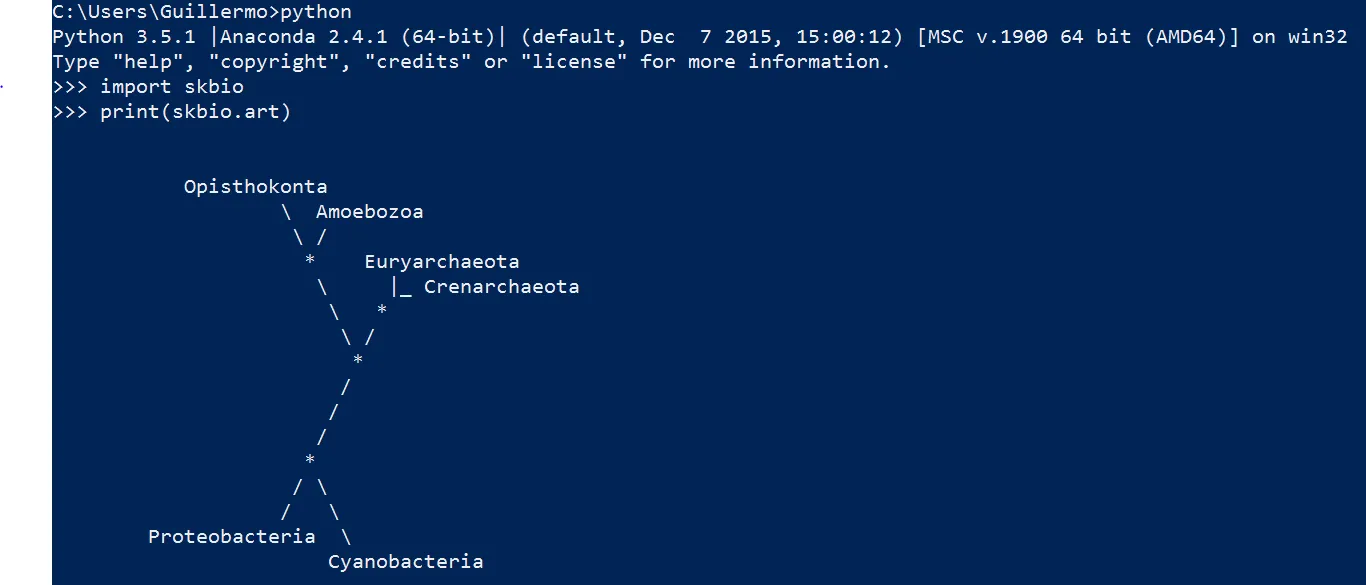Screen dimensions: 1366x585
Task: Click the word "python" after the prompt
Action: pos(315,12)
